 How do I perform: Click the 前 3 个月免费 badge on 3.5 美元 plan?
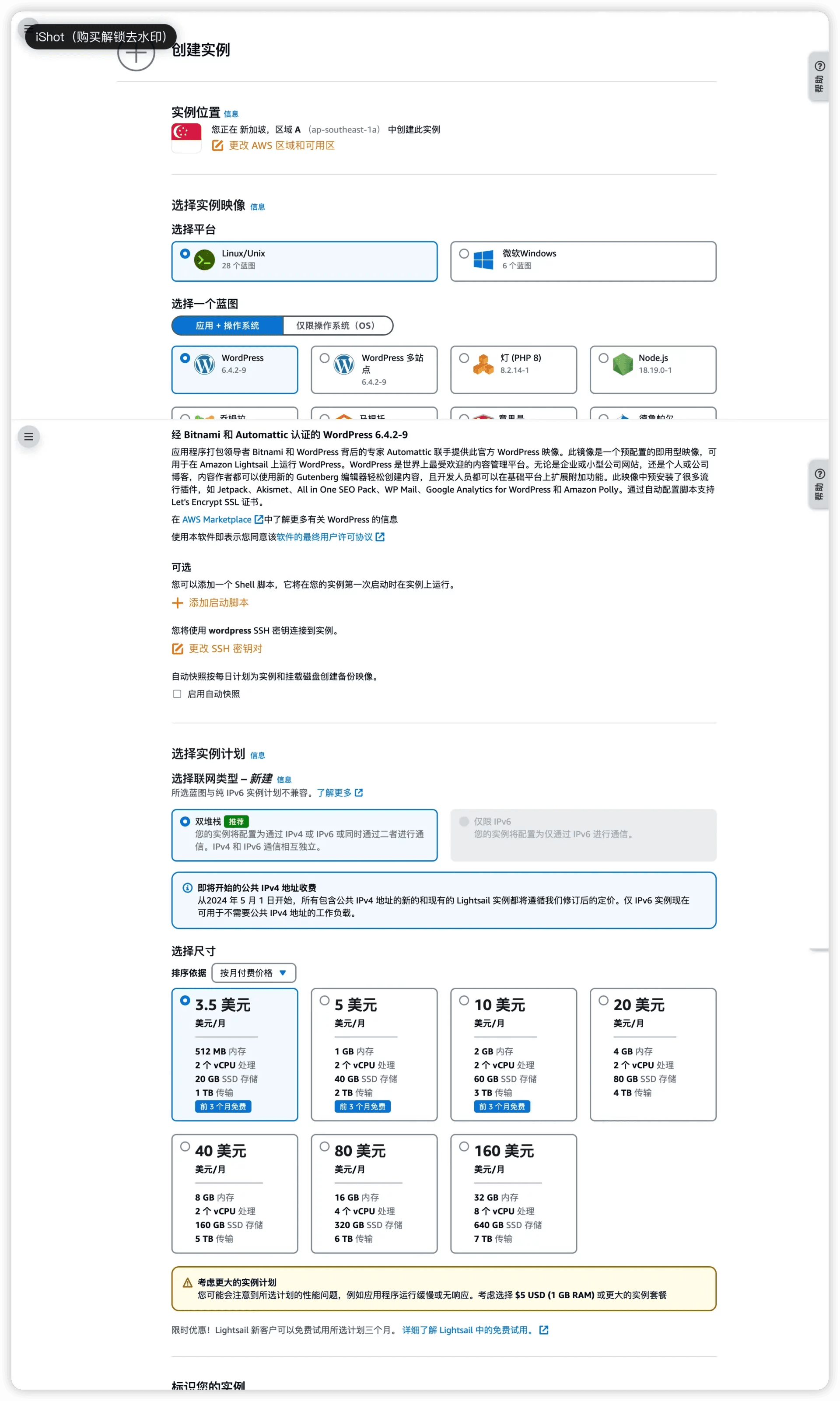pos(223,1106)
